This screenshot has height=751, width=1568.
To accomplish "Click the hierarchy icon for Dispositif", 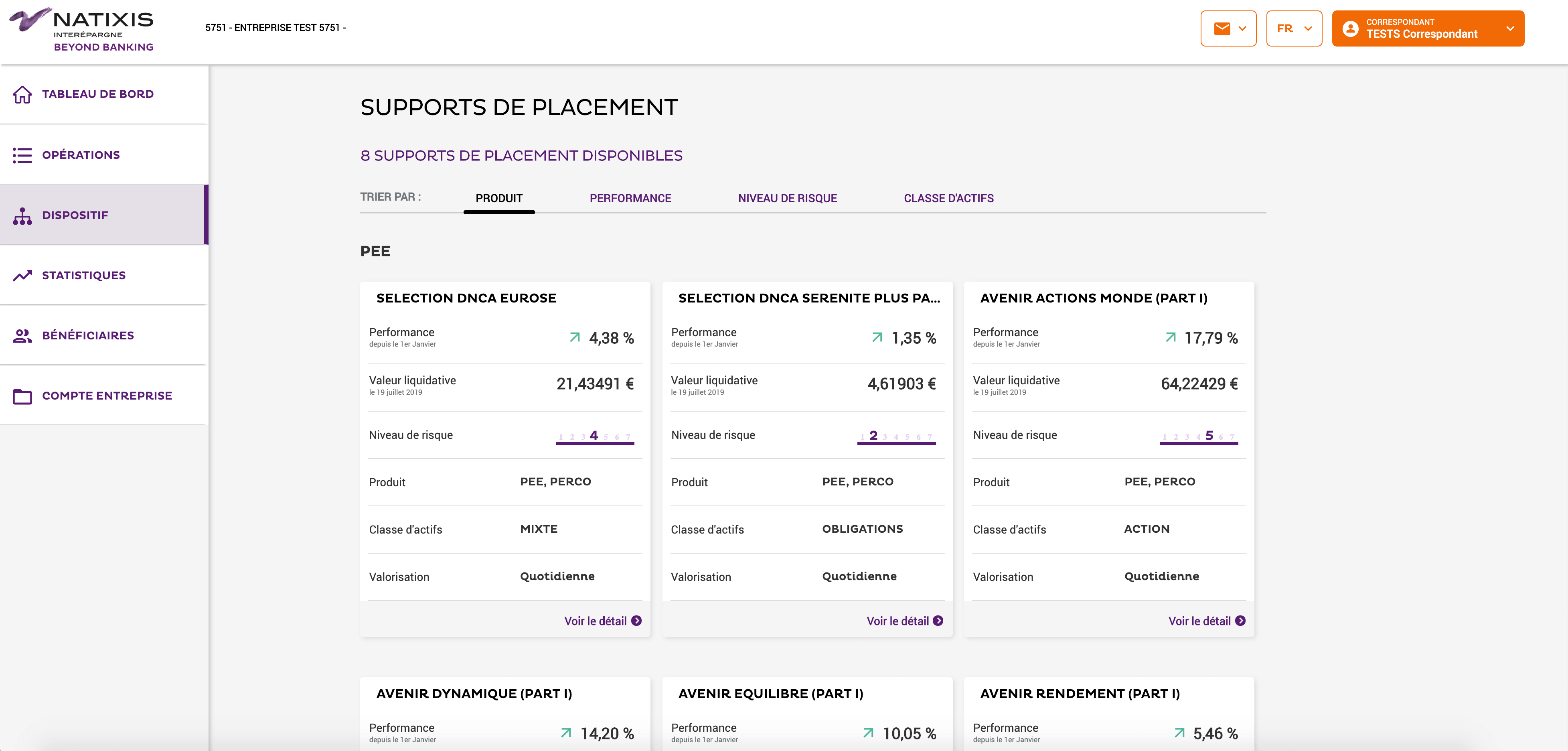I will pyautogui.click(x=22, y=215).
